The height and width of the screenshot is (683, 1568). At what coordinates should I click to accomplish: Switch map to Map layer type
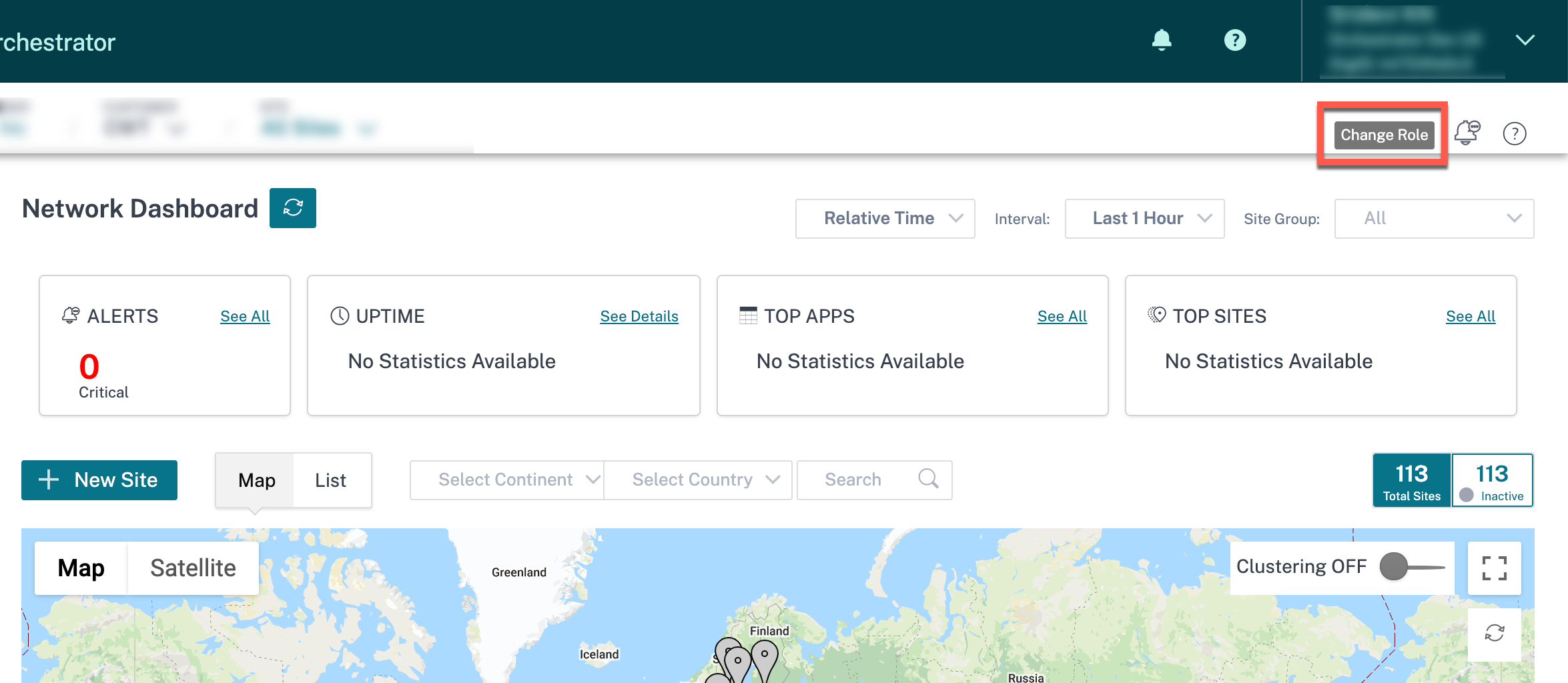tap(81, 568)
